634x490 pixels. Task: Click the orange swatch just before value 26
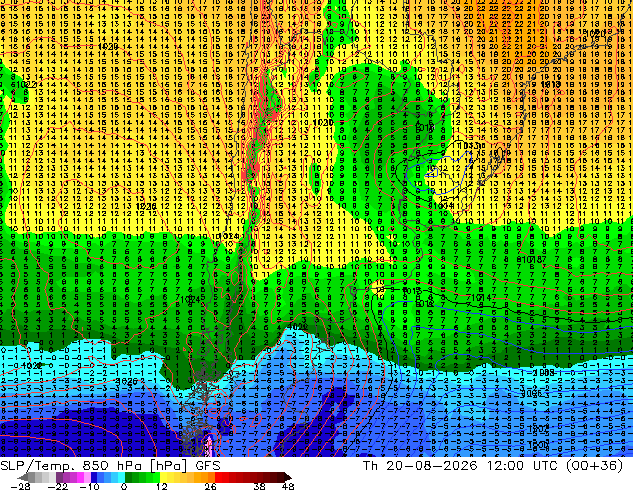[x=211, y=477]
